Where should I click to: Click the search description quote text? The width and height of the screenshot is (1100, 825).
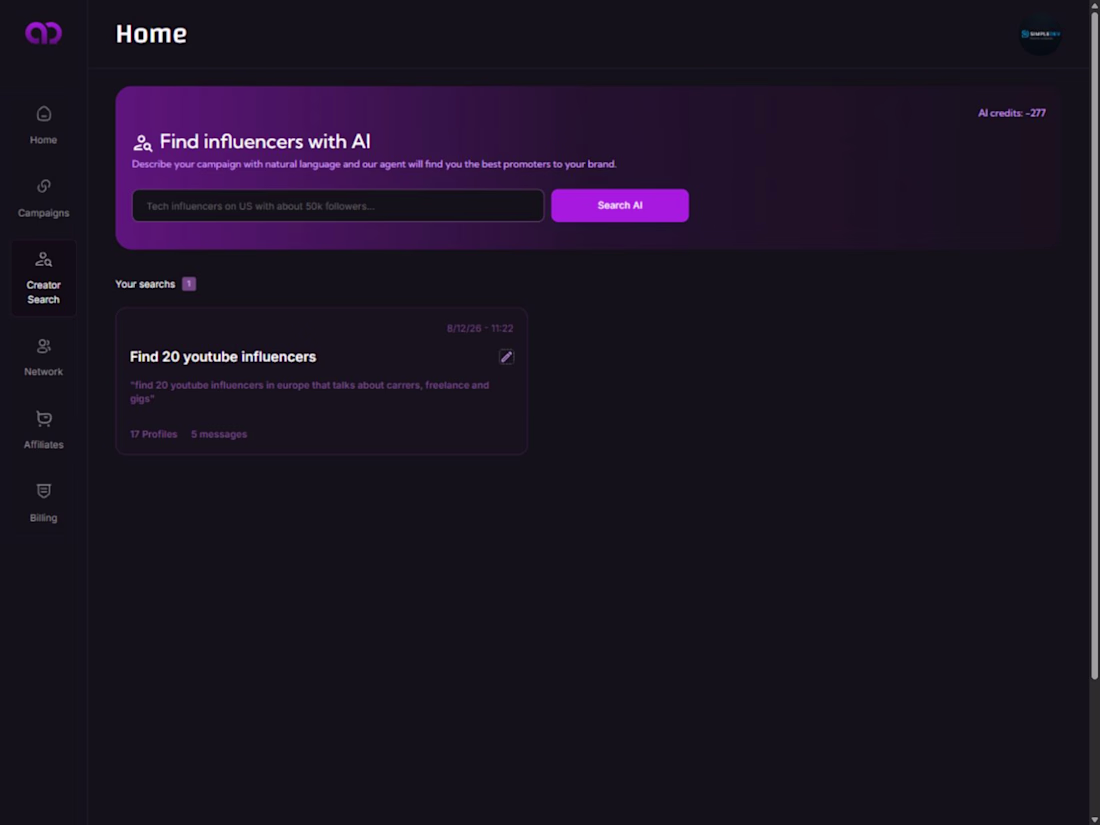tap(309, 392)
